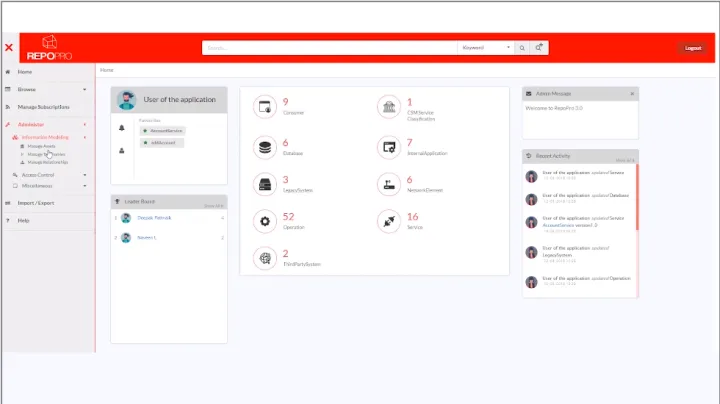Open the AccountService favourite link

[x=163, y=130]
